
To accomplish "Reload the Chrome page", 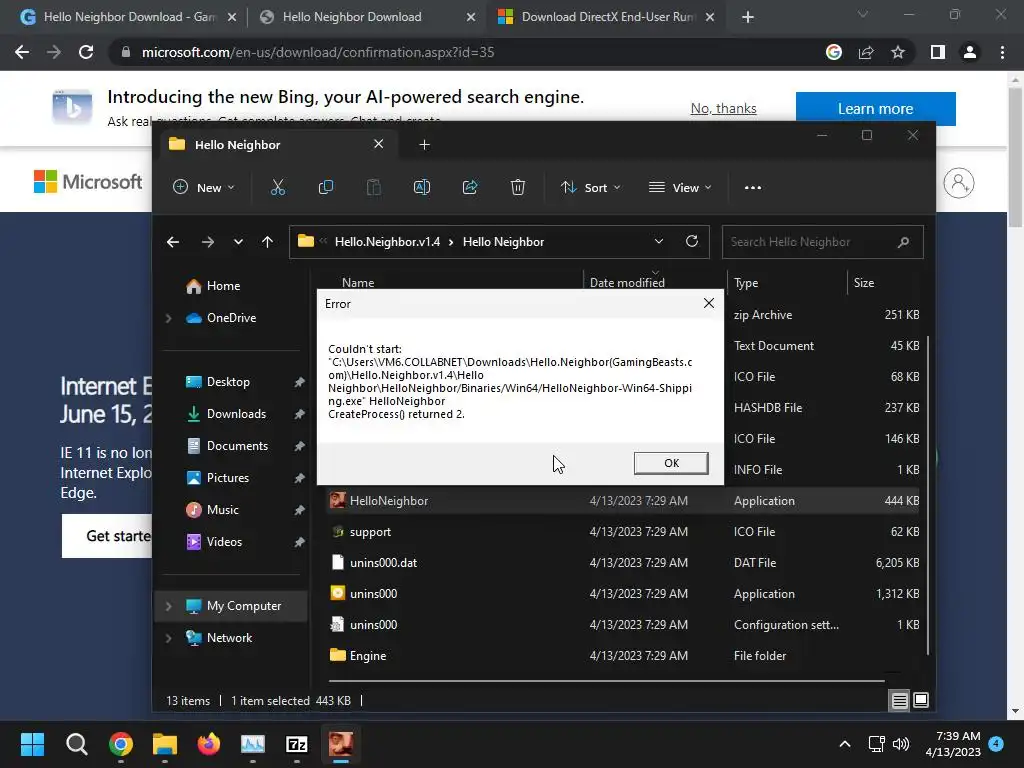I will coord(86,52).
